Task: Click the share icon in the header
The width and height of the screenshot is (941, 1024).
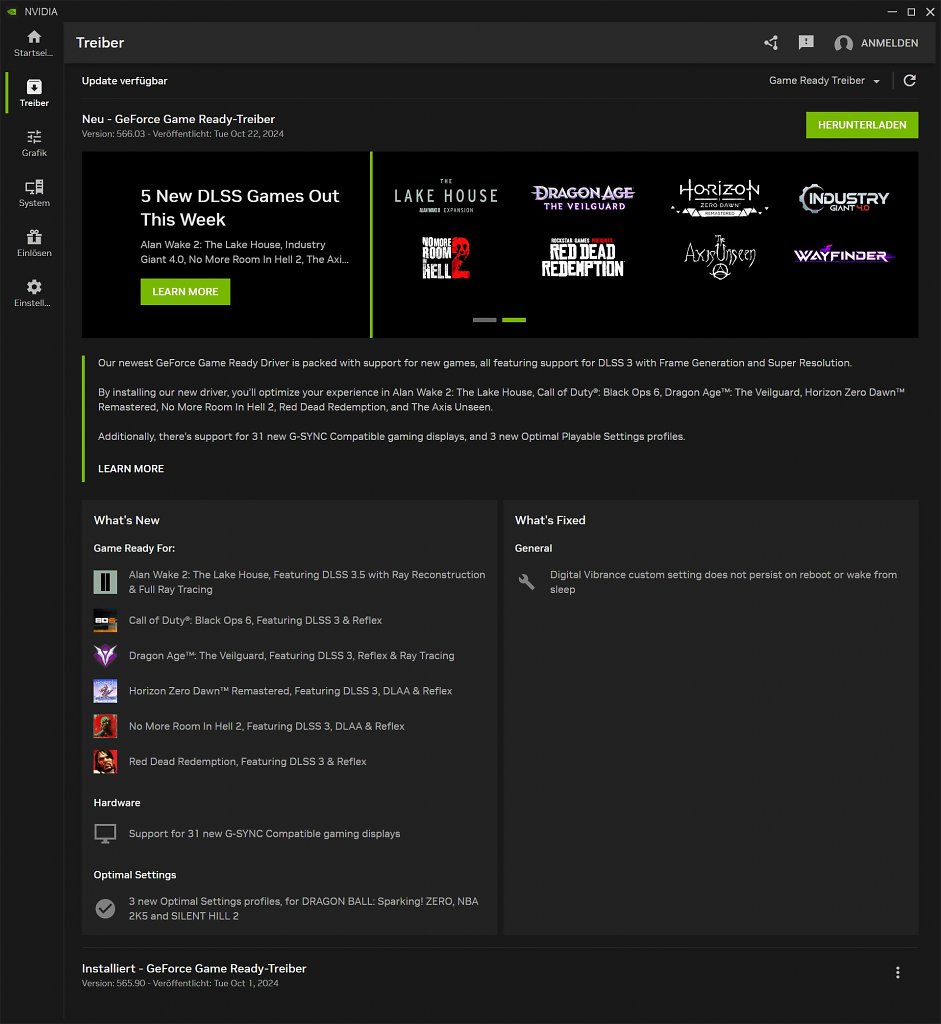Action: coord(771,43)
